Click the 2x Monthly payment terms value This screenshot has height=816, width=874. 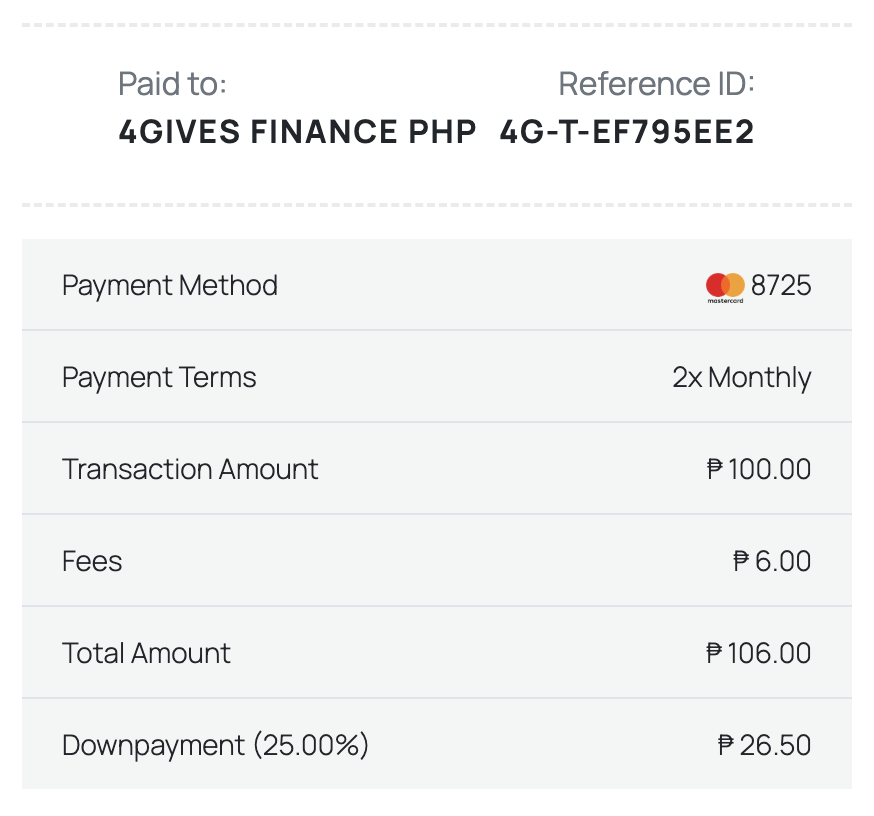click(x=741, y=378)
